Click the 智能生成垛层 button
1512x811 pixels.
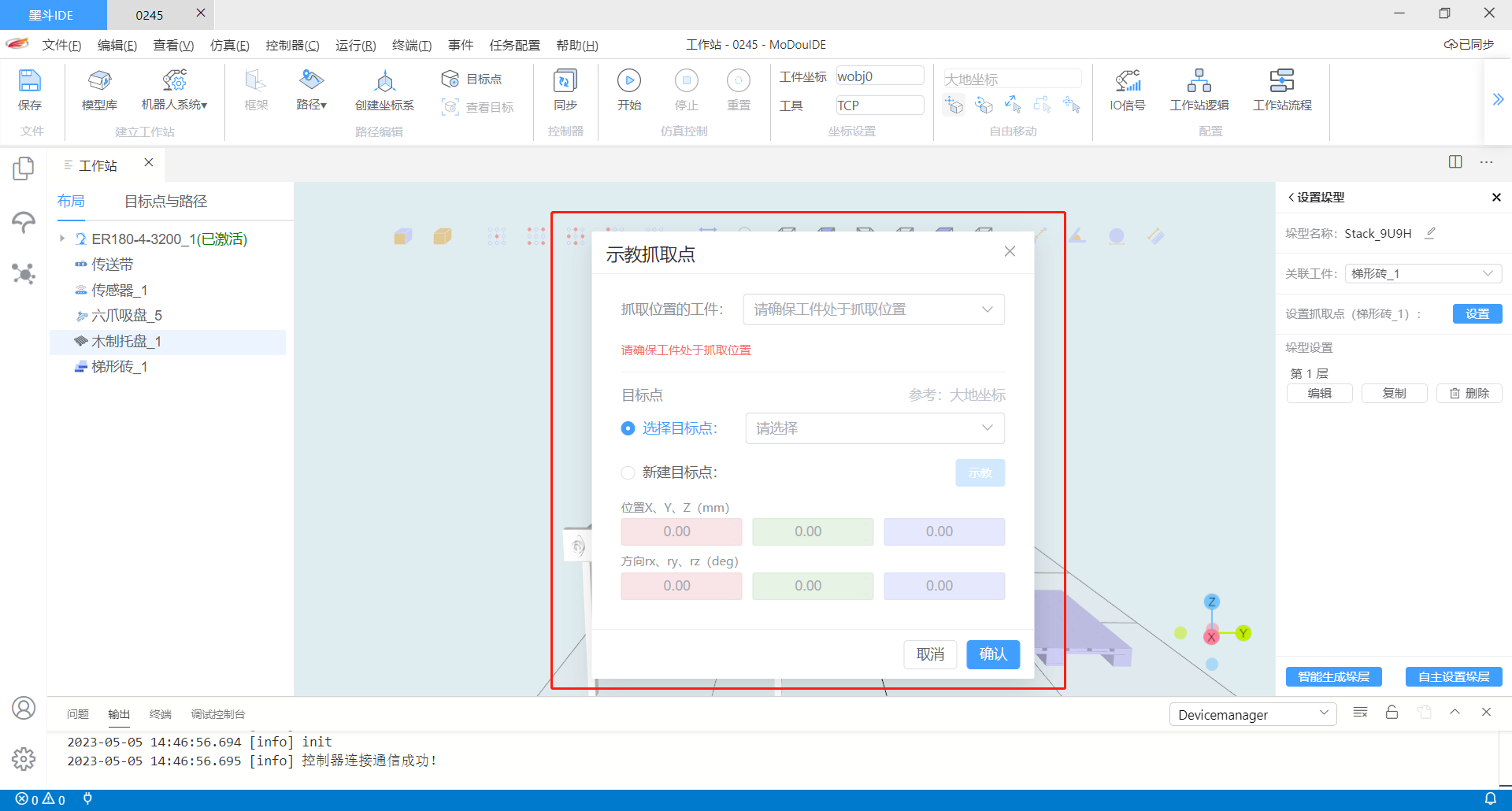pos(1333,677)
